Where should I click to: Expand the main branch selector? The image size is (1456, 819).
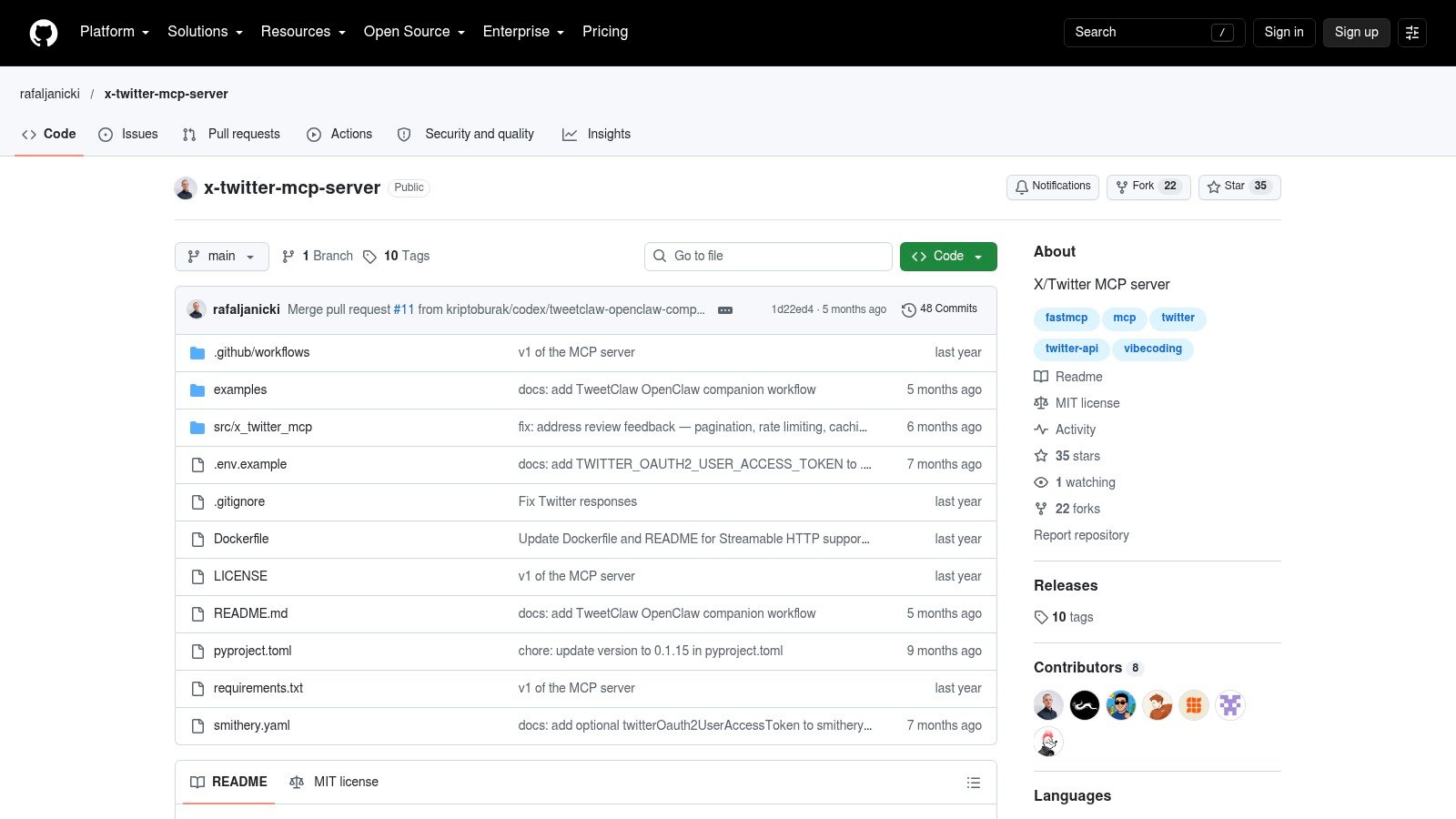coord(222,257)
